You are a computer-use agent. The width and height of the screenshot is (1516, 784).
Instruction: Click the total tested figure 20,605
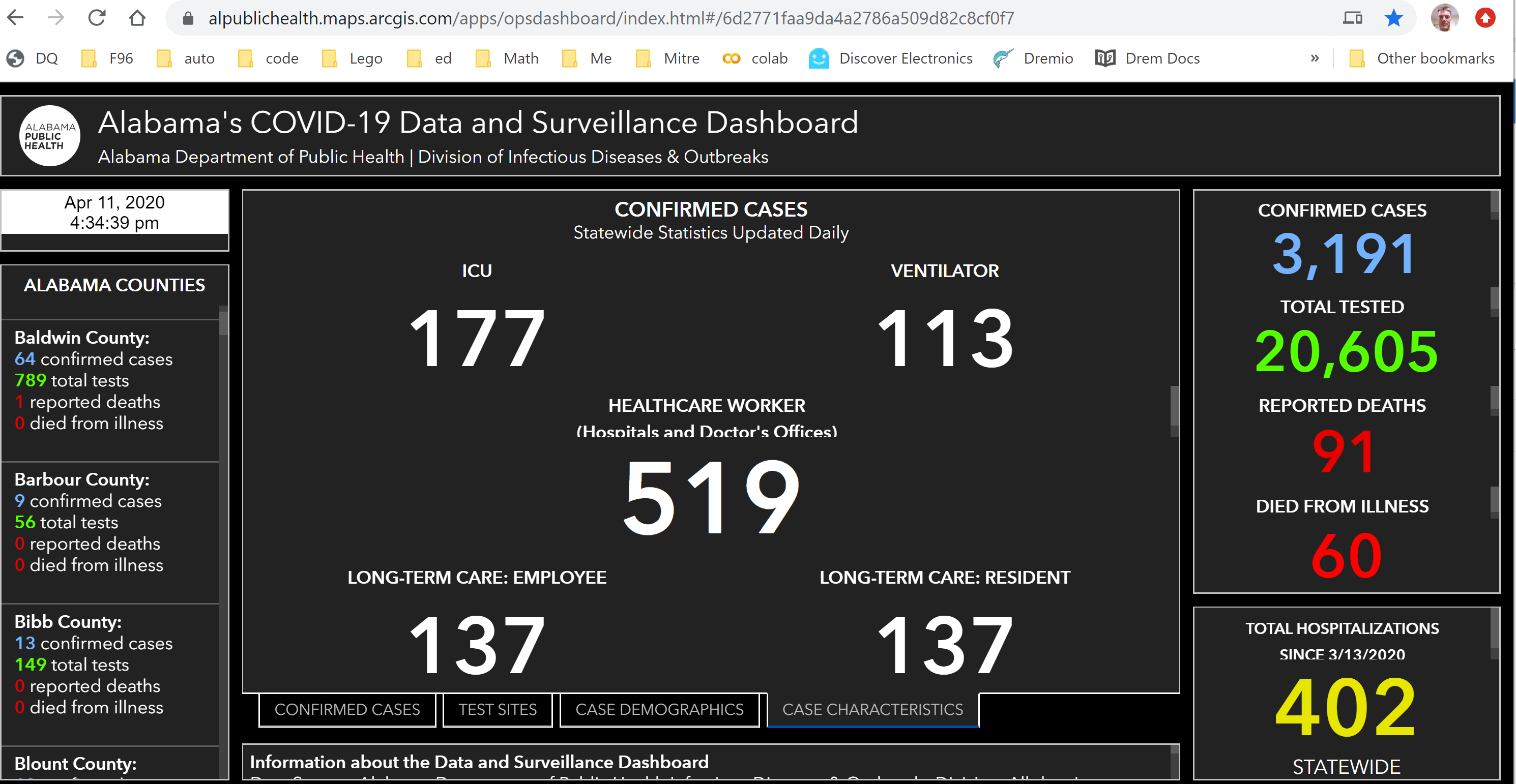[1346, 352]
